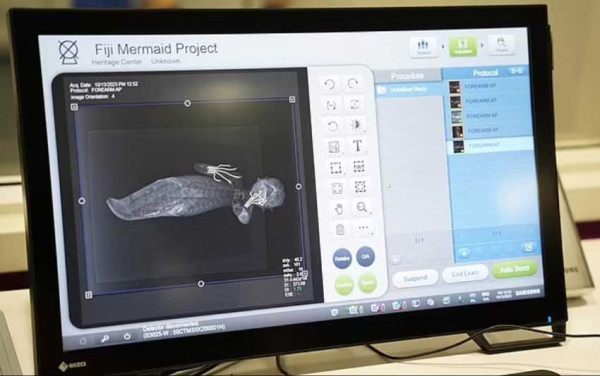This screenshot has height=376, width=600.
Task: Click the right middle crop handle circle
Action: 298,186
